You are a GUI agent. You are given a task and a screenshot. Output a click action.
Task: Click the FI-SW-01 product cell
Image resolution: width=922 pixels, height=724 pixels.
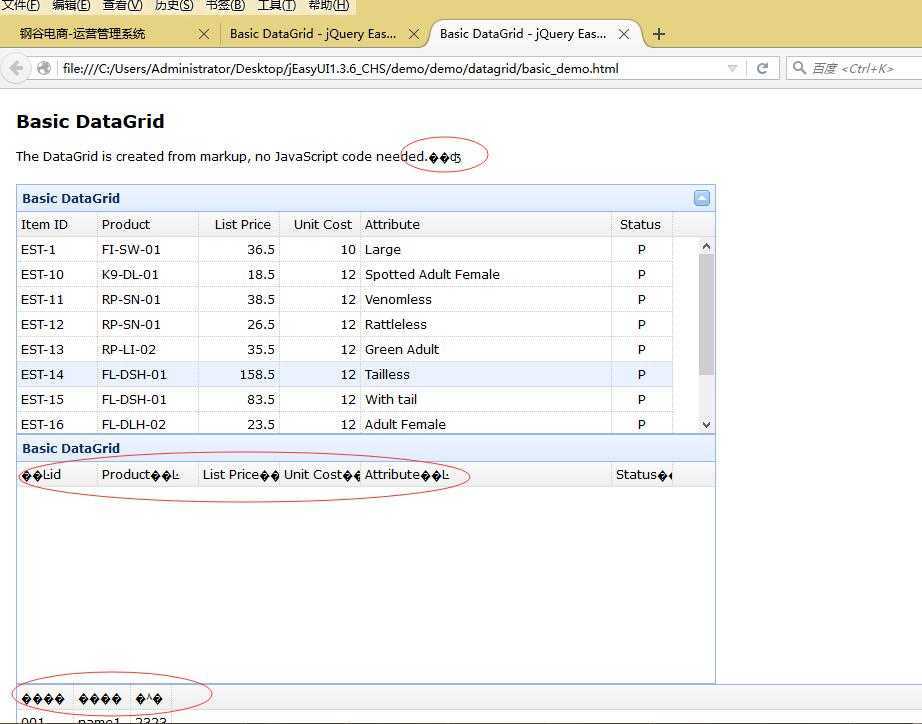pos(148,249)
